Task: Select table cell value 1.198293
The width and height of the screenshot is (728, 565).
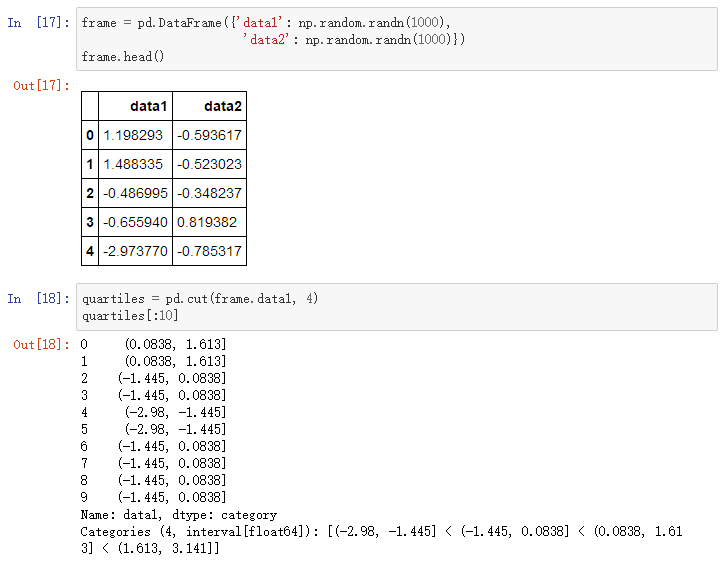Action: [135, 135]
